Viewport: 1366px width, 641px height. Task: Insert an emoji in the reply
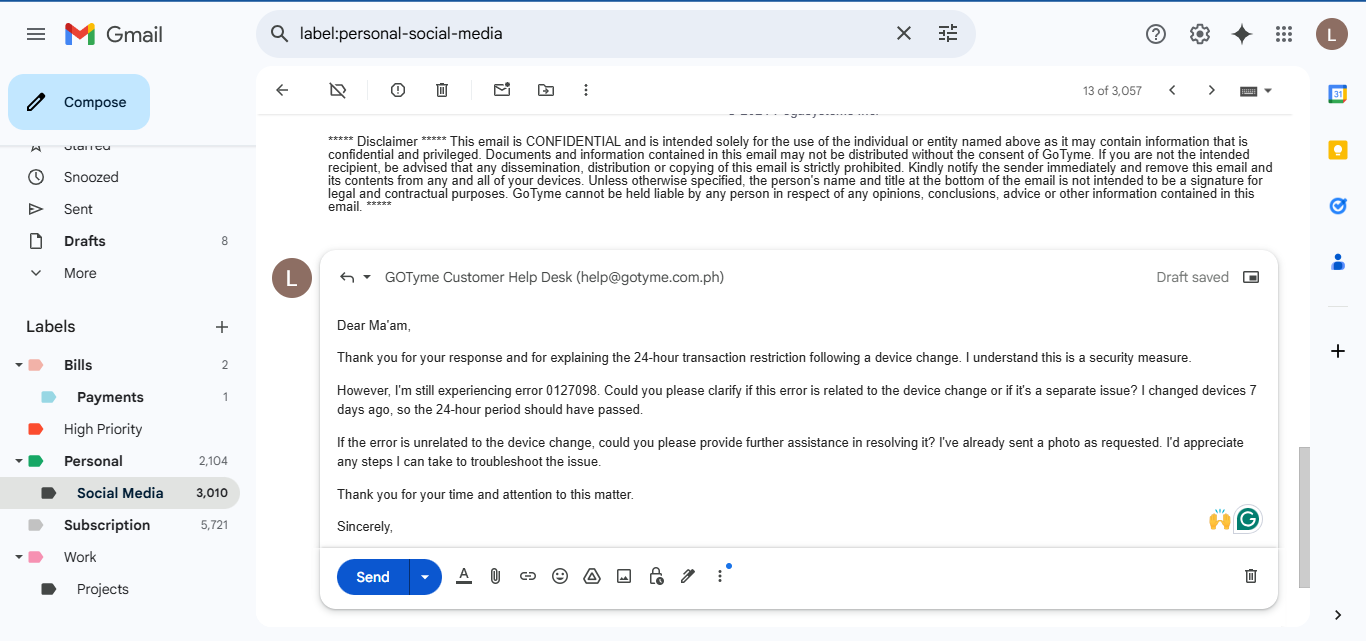click(560, 576)
